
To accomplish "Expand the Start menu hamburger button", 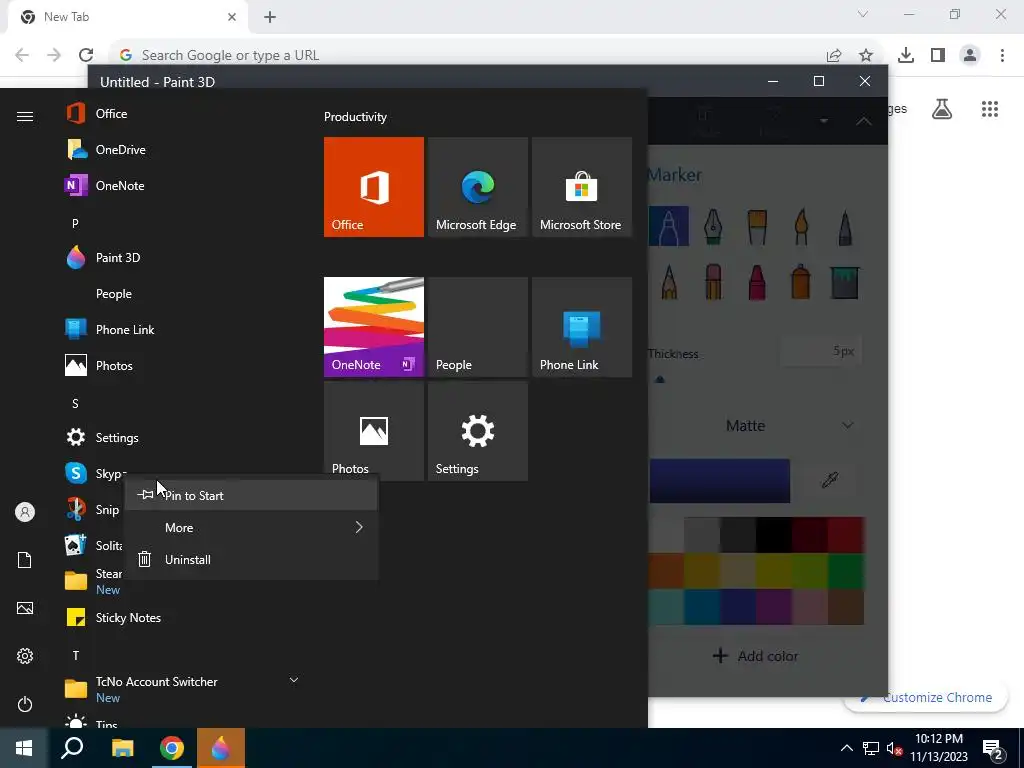I will tap(25, 116).
